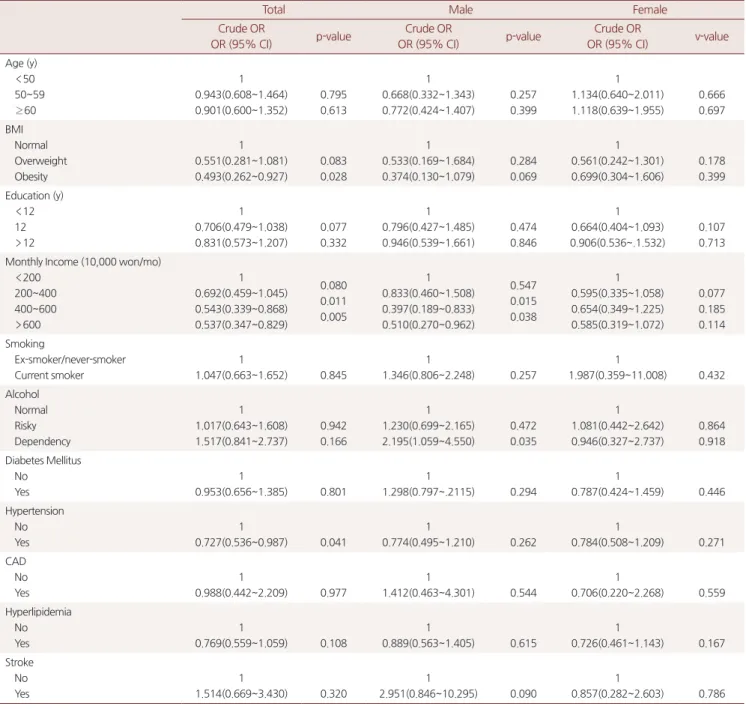746x709 pixels.
Task: Click p-value 0.028 for Obesity
Action: [x=333, y=177]
